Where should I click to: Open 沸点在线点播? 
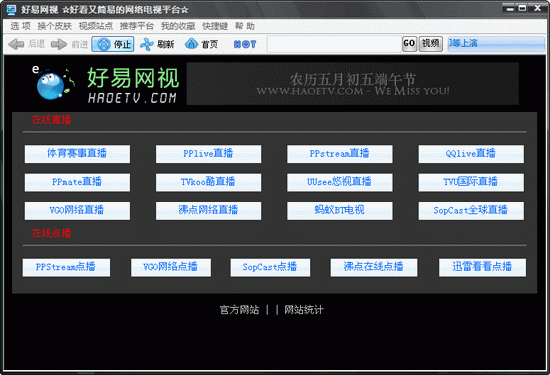tap(374, 267)
